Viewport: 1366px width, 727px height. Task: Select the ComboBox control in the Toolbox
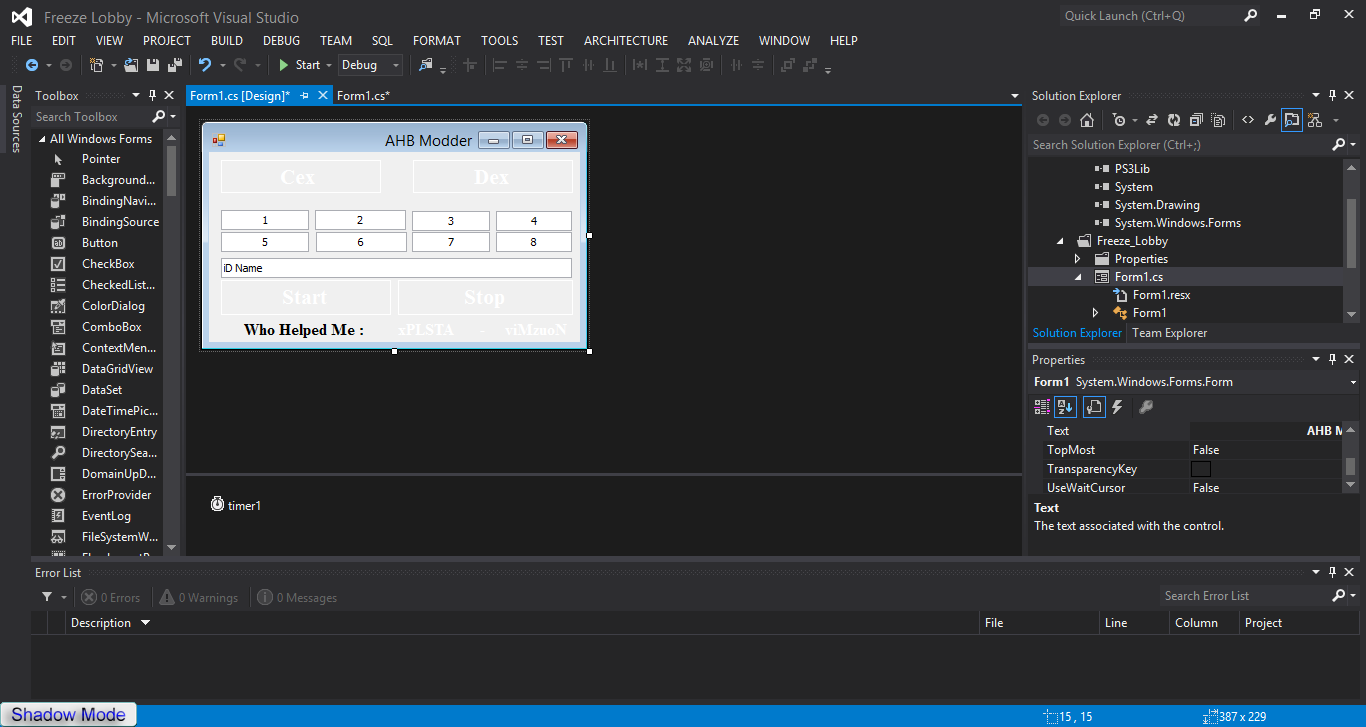point(111,327)
